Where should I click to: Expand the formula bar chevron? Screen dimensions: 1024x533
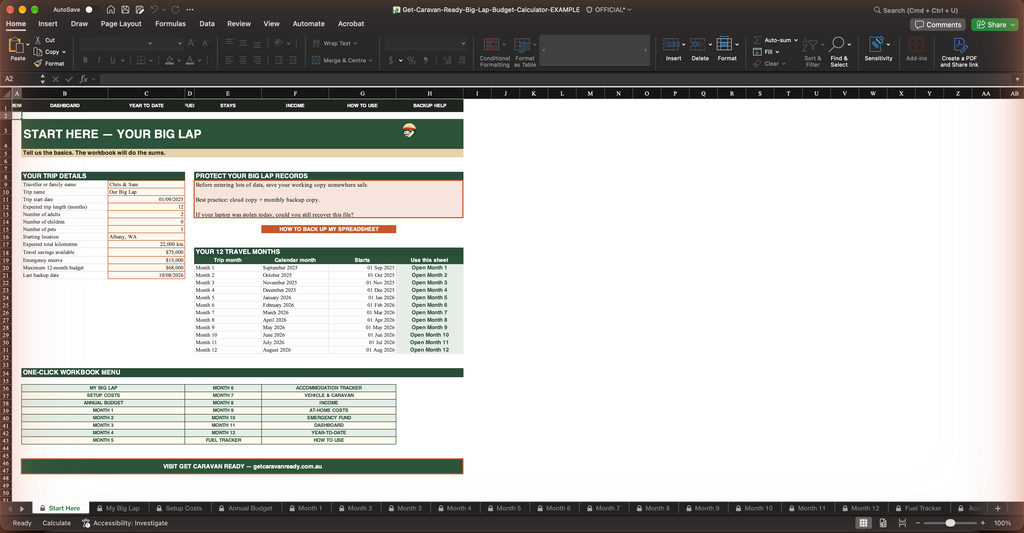pos(1017,79)
